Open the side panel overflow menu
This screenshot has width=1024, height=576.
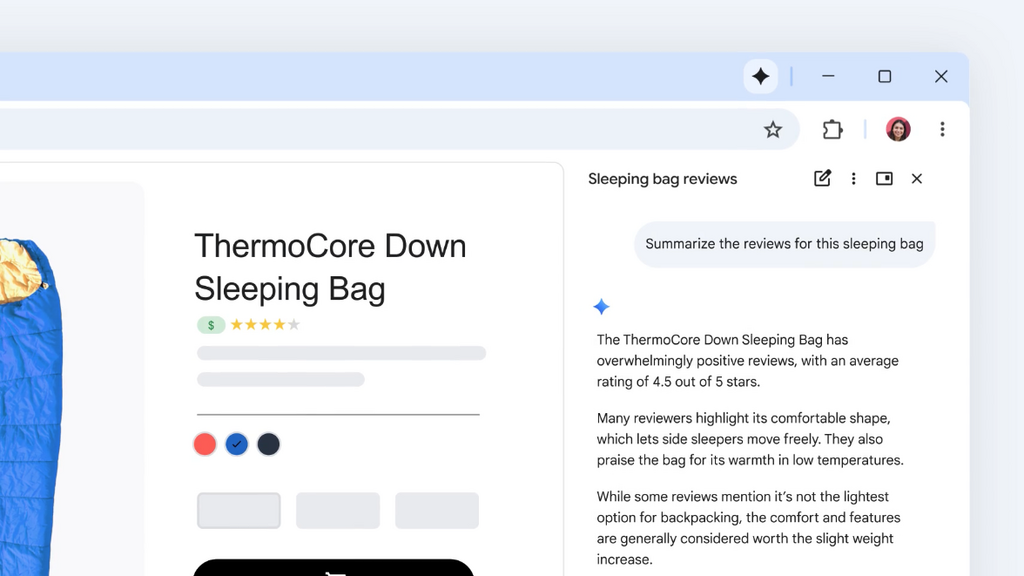[x=853, y=178]
